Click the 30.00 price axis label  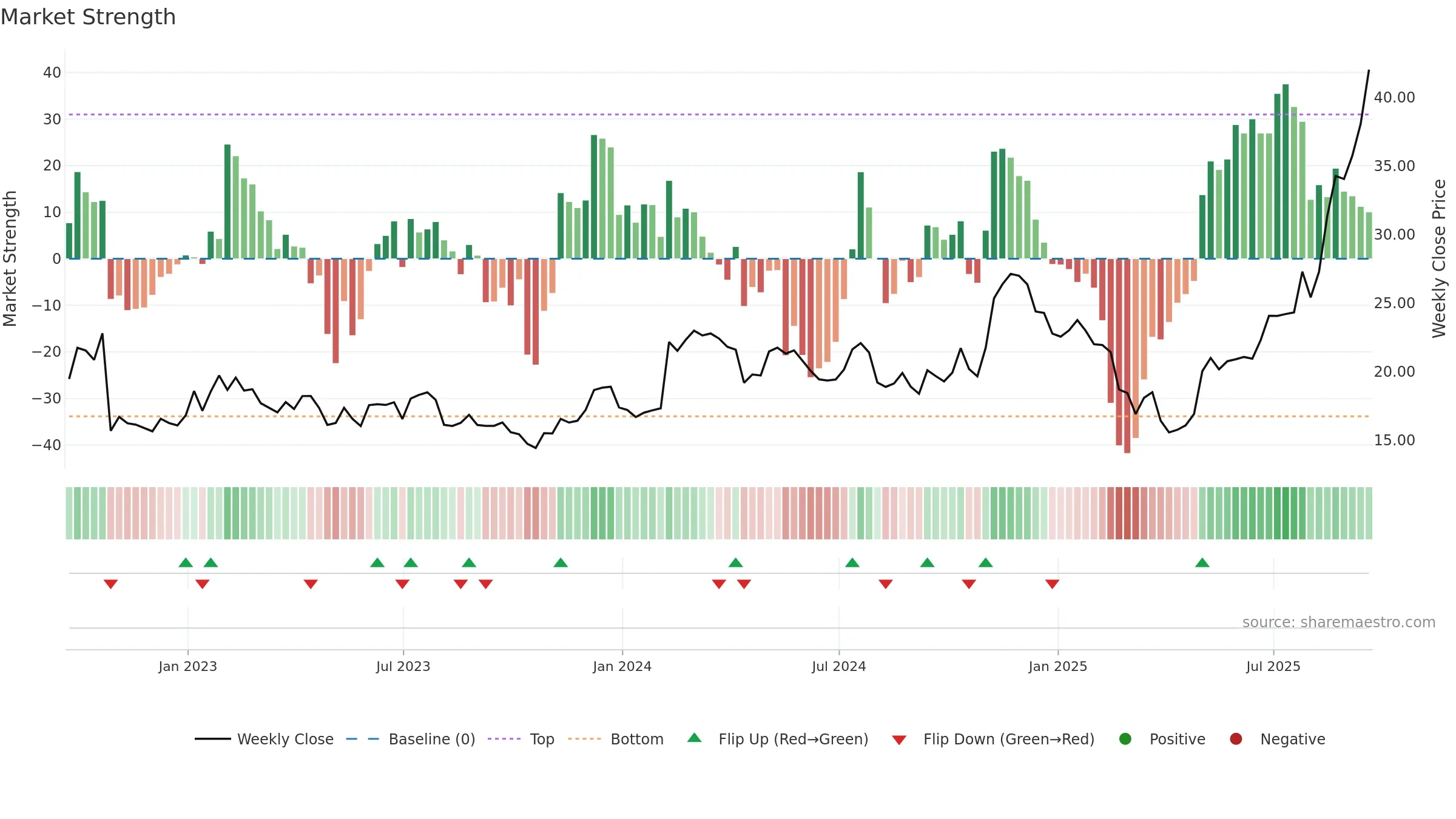click(x=1395, y=235)
